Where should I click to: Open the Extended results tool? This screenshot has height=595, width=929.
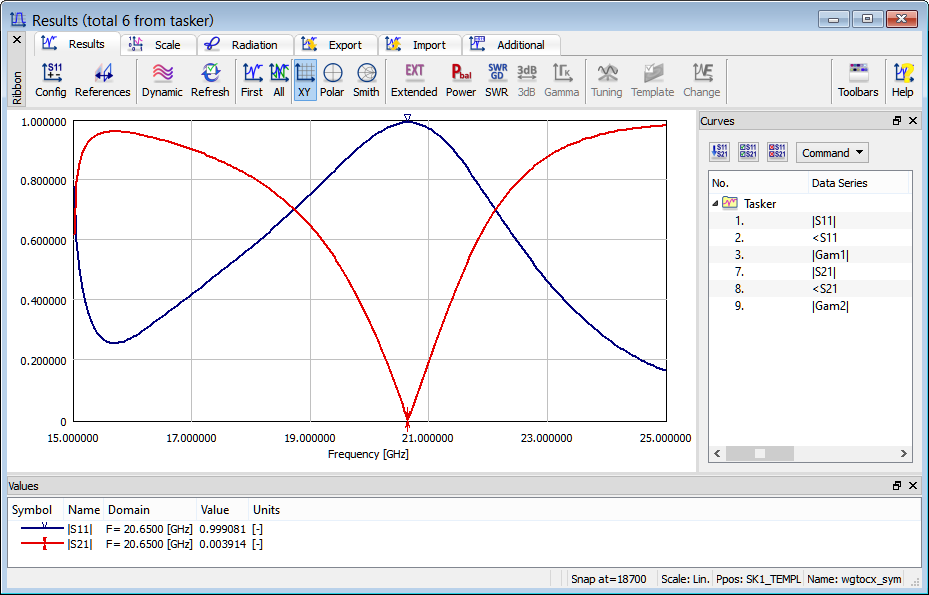point(414,80)
